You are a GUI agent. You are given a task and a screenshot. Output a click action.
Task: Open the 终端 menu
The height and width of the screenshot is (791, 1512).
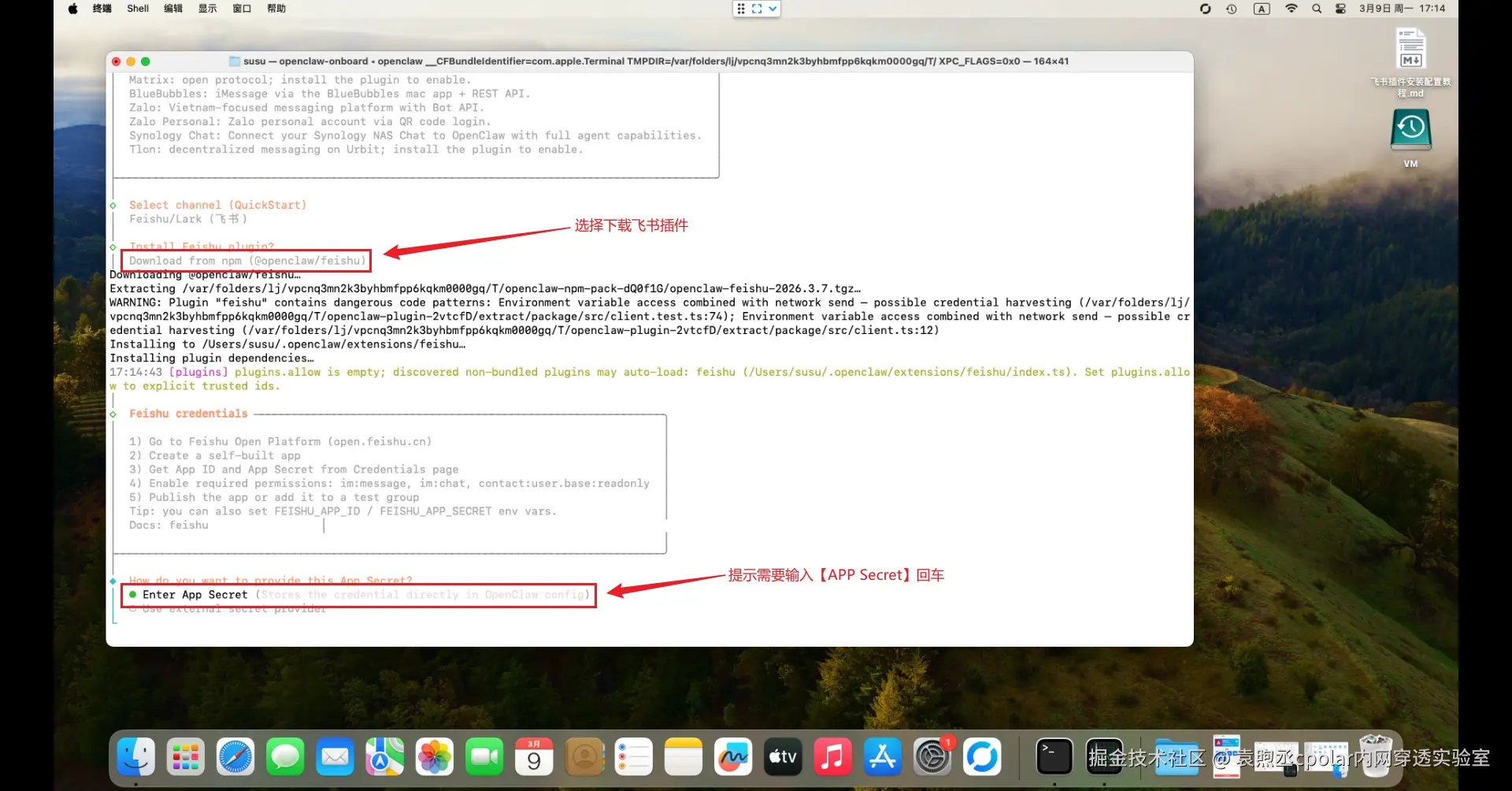102,9
